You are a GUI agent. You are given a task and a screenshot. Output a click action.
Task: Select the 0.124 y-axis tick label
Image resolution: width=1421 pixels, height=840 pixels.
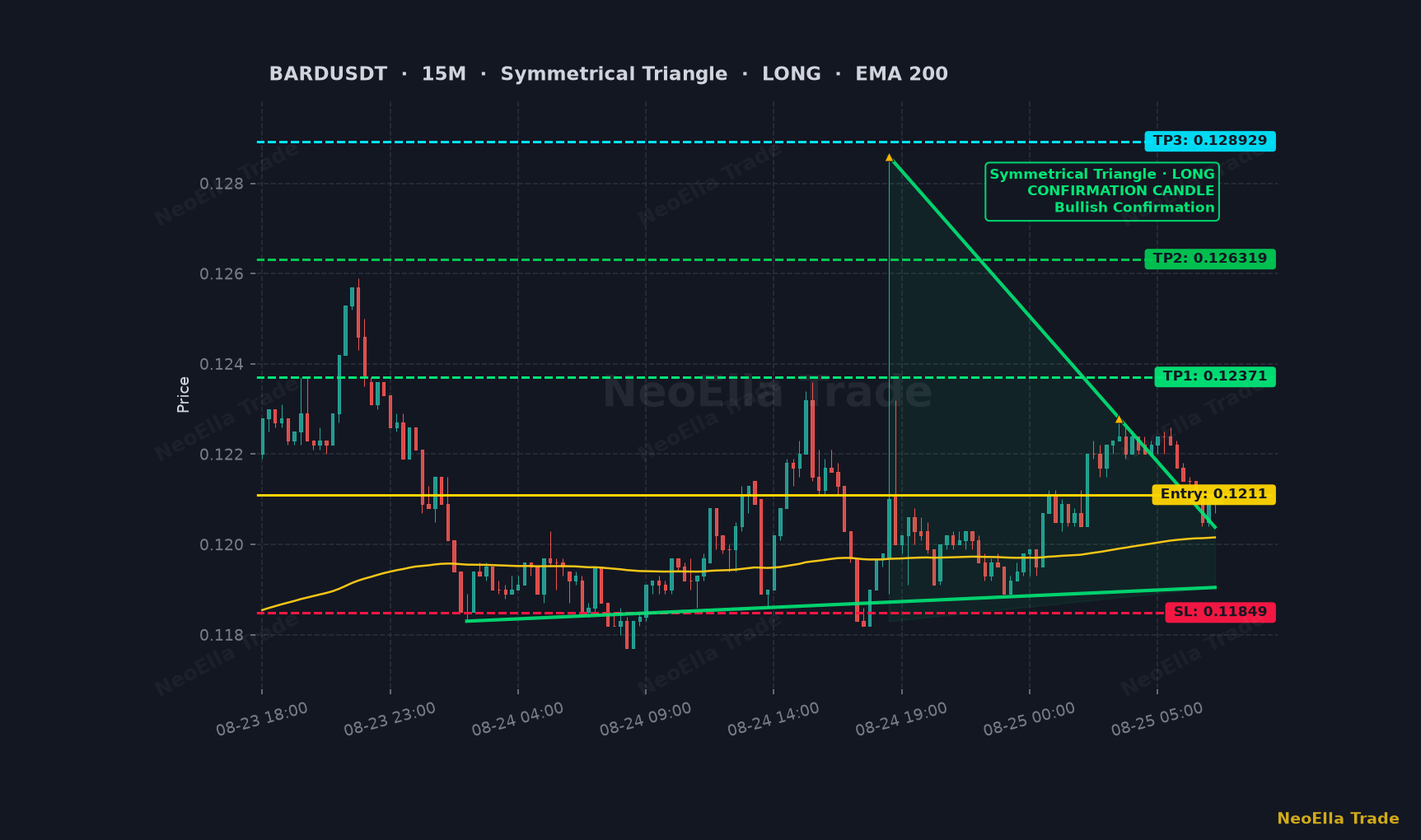[x=222, y=364]
